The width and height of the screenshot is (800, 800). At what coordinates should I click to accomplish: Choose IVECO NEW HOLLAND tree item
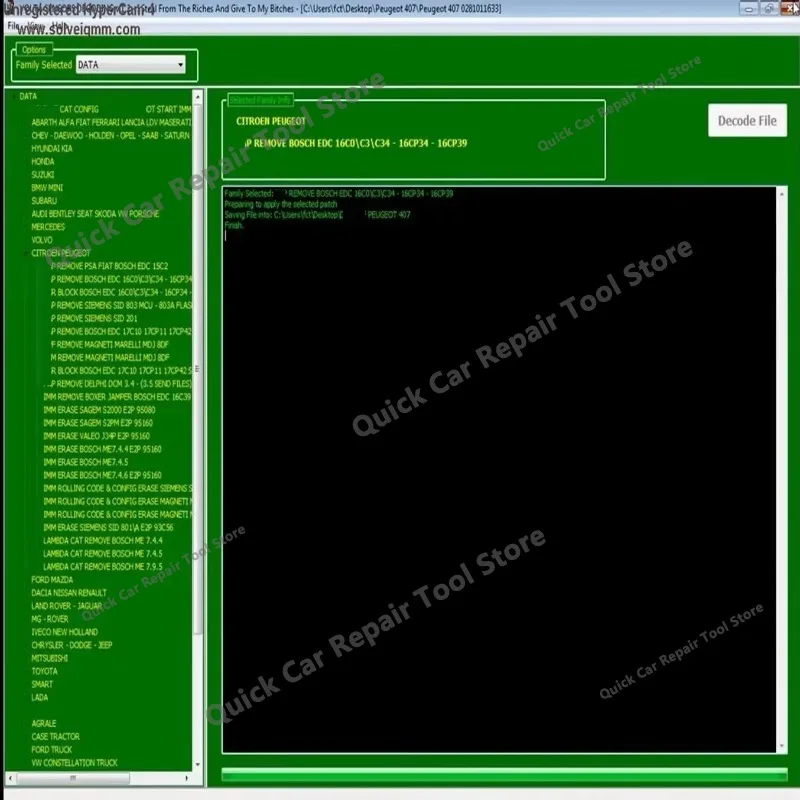pos(64,632)
